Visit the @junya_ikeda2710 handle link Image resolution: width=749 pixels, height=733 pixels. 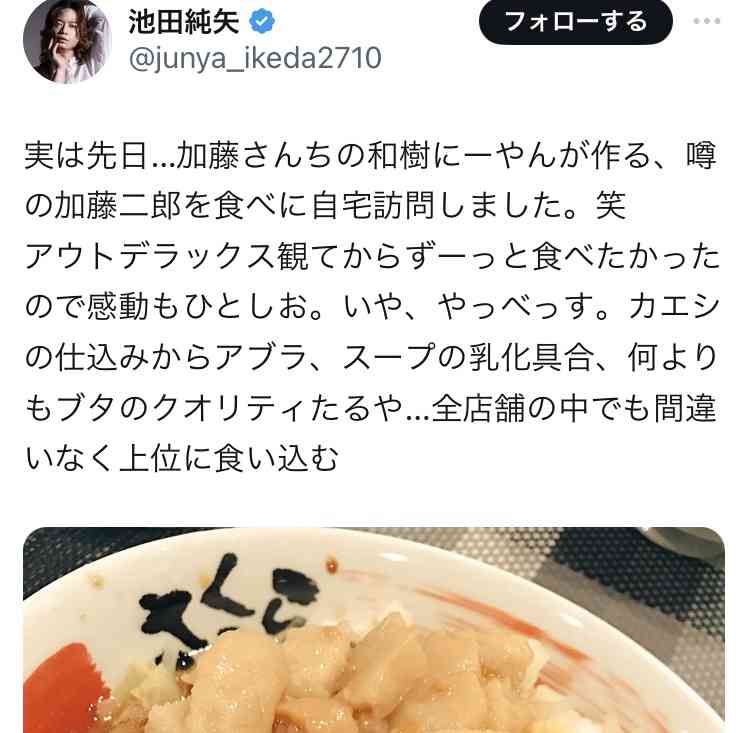pyautogui.click(x=255, y=58)
